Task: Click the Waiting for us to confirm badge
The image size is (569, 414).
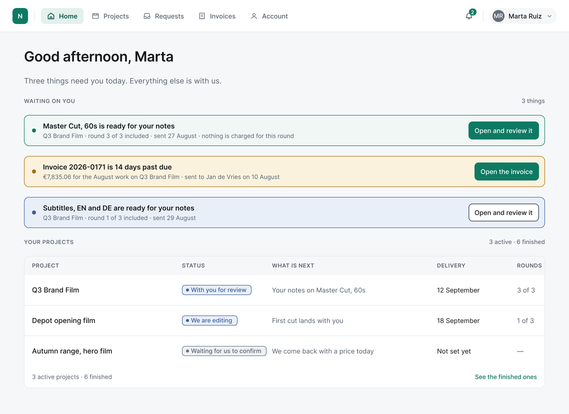Action: click(224, 351)
